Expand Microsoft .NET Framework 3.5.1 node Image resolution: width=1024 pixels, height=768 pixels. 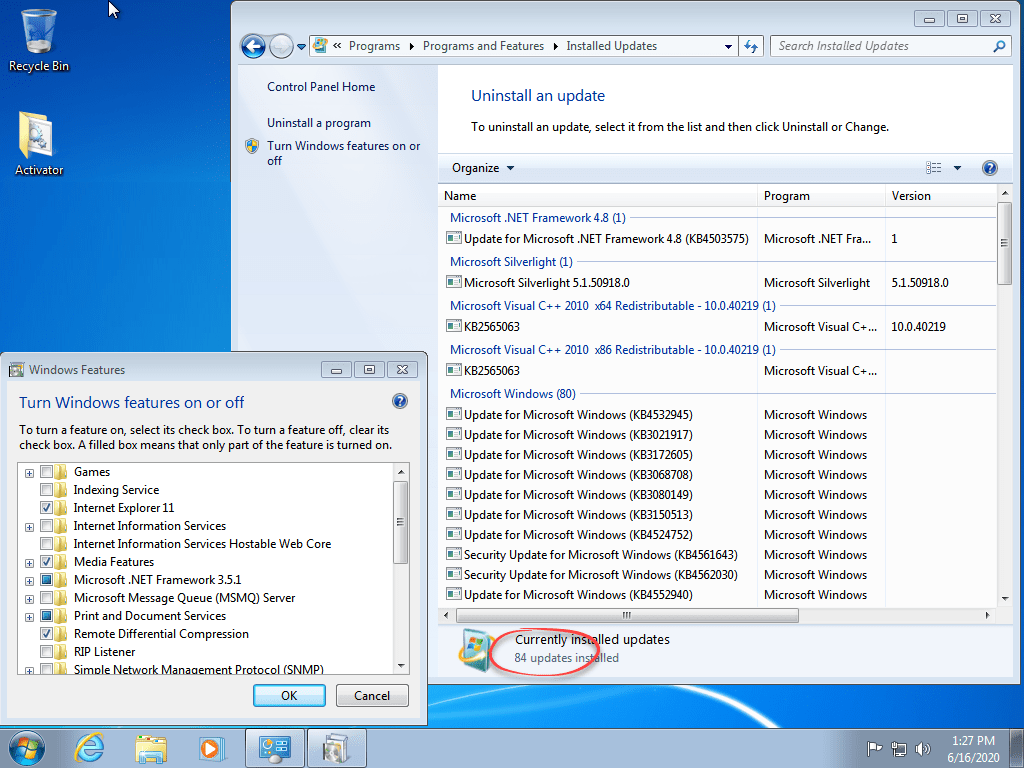coord(29,581)
